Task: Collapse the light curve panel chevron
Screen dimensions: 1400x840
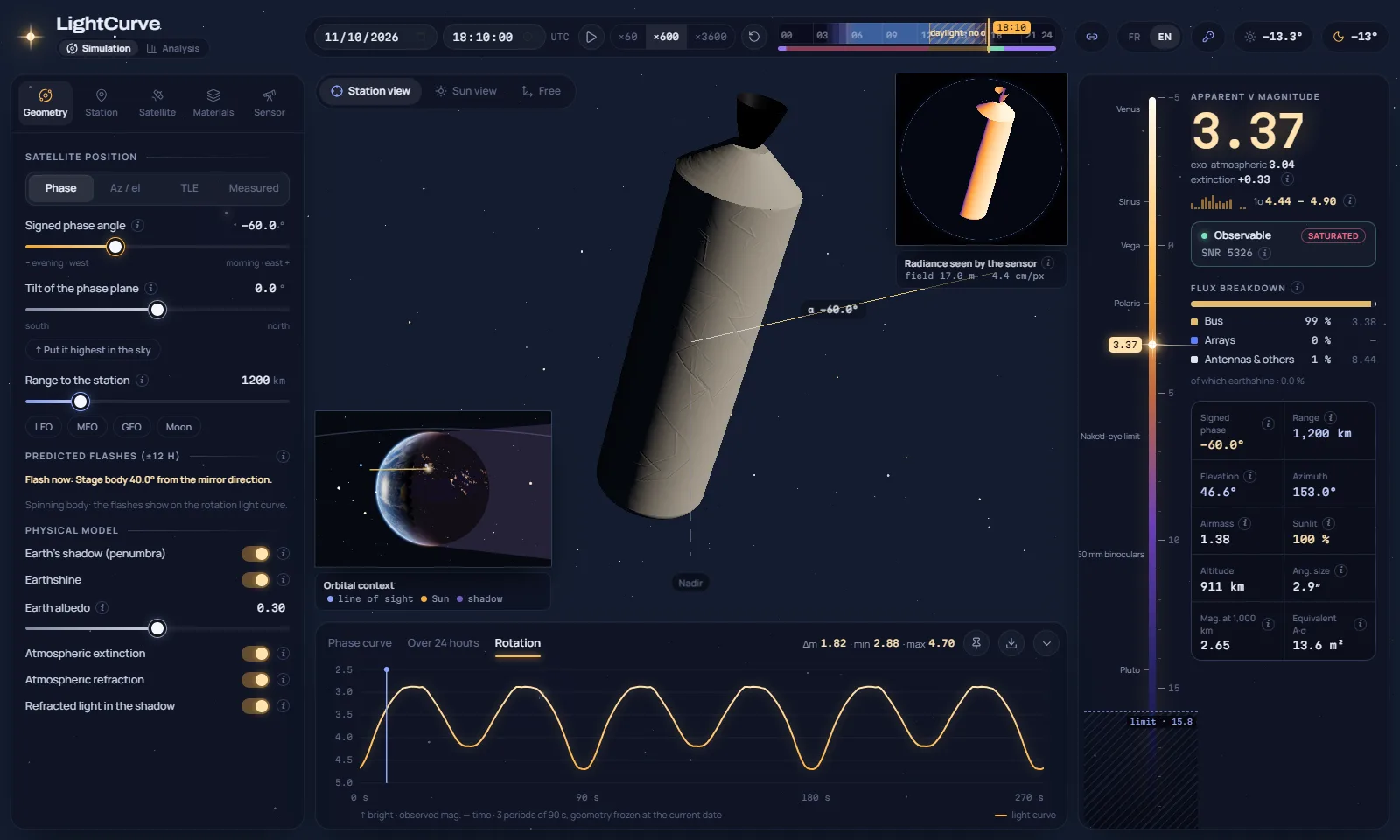Action: [1046, 643]
